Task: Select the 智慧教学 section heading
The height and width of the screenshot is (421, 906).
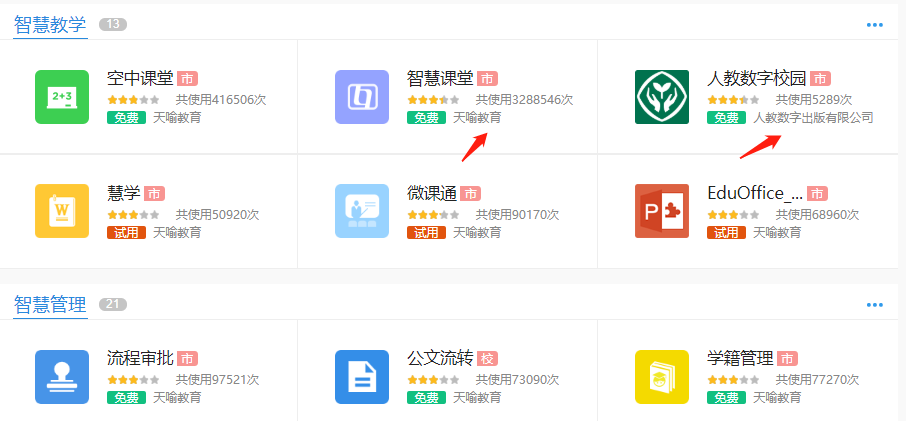Action: click(x=50, y=25)
